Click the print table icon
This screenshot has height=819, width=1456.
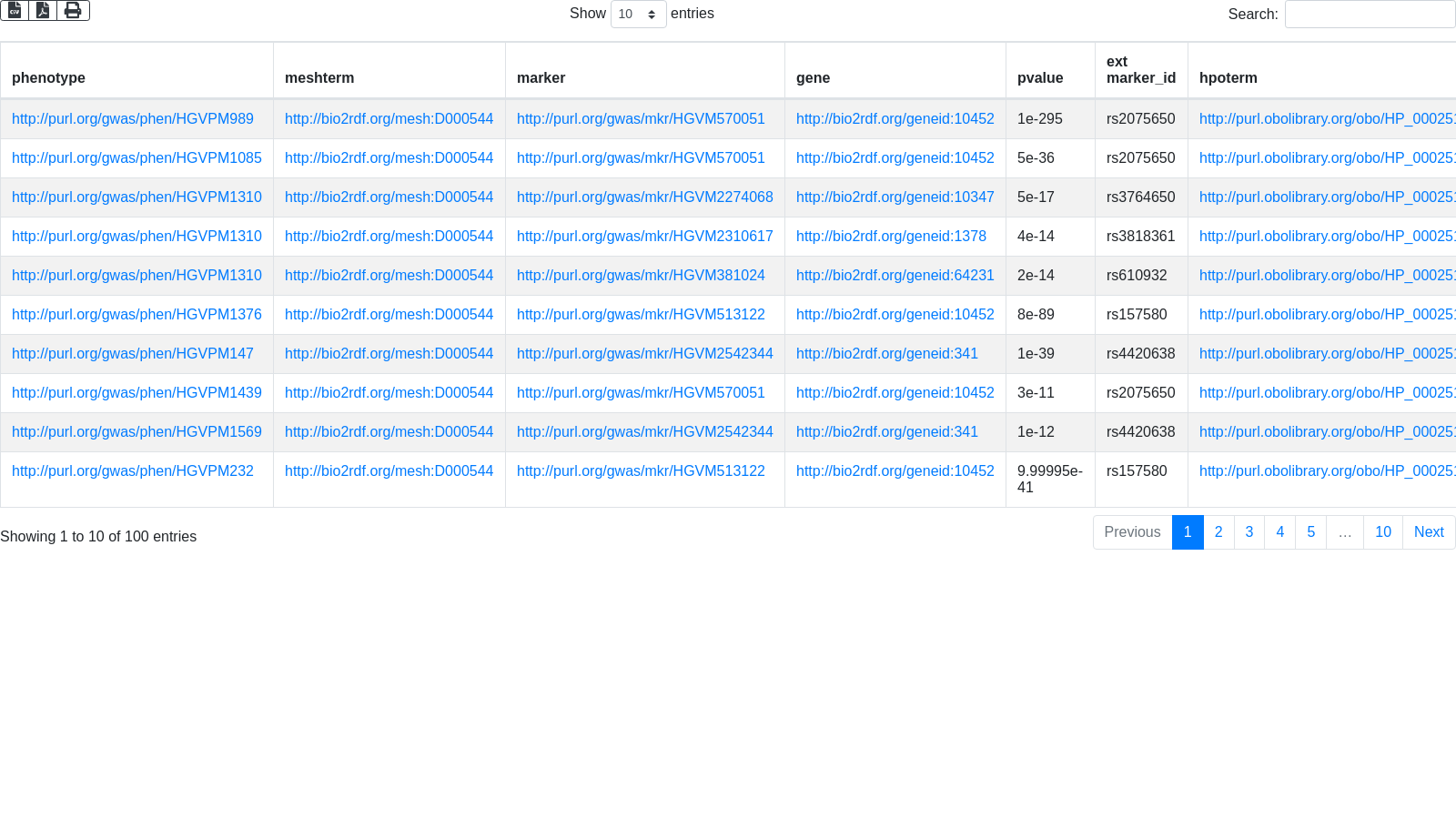(73, 10)
